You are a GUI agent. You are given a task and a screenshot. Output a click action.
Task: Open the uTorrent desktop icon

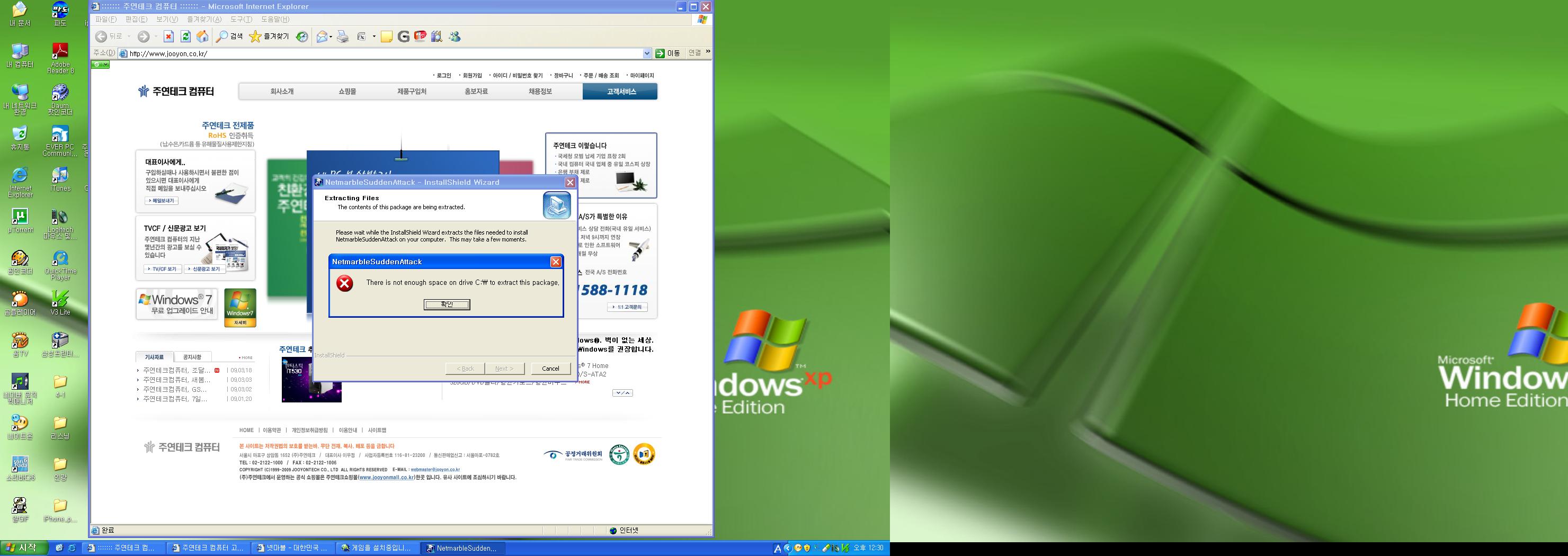point(20,220)
